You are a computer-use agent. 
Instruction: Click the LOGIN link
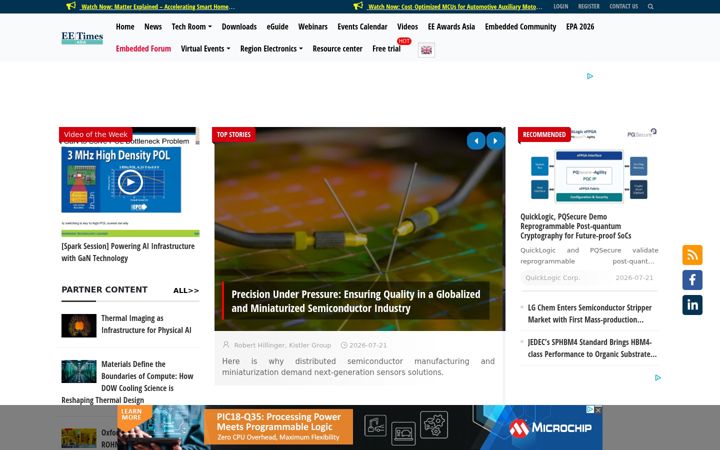pyautogui.click(x=561, y=6)
